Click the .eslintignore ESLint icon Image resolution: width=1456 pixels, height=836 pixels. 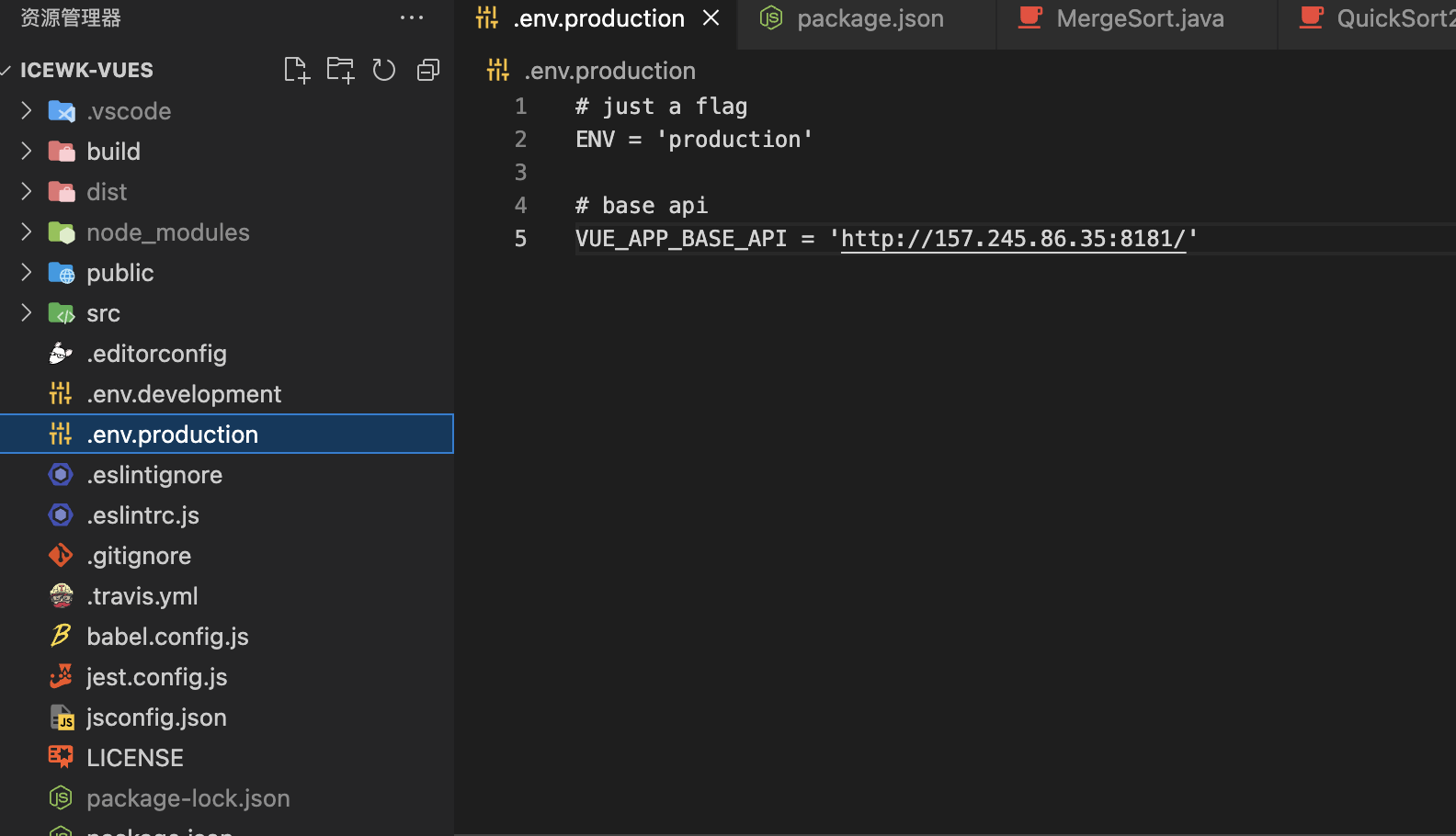61,475
